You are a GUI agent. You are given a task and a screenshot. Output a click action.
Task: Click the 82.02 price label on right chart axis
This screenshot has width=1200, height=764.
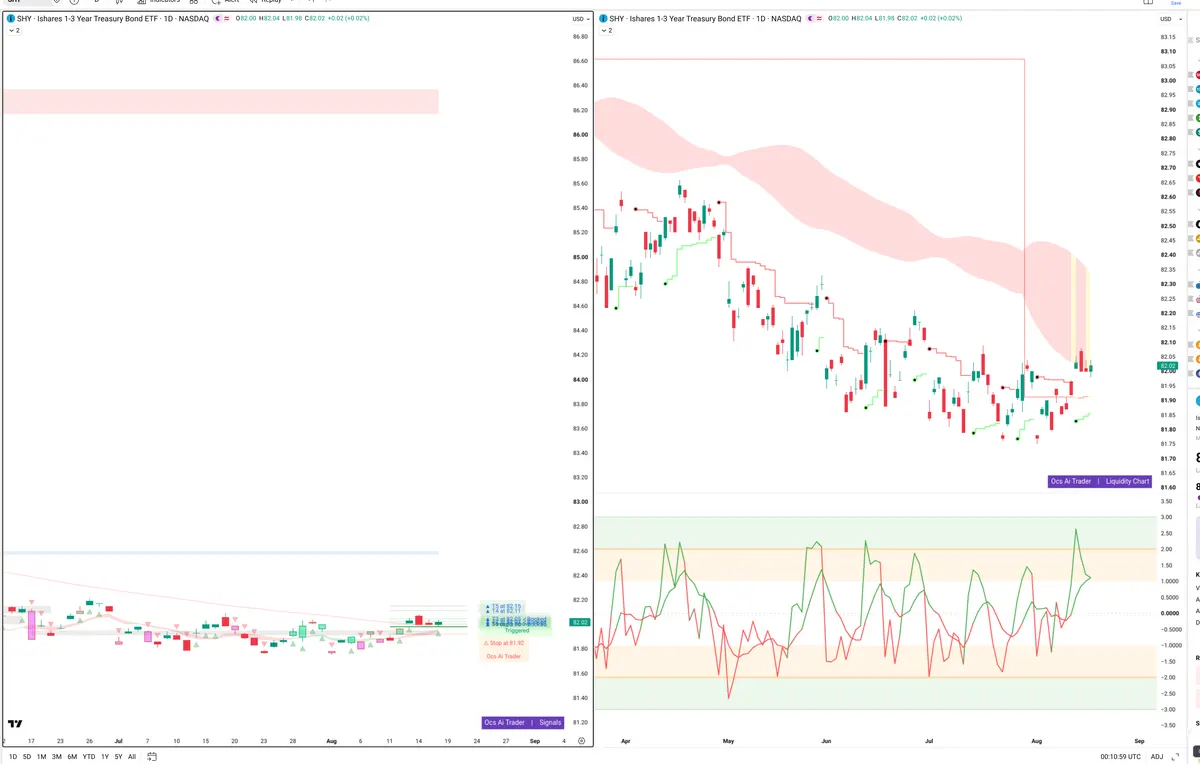pos(1167,367)
